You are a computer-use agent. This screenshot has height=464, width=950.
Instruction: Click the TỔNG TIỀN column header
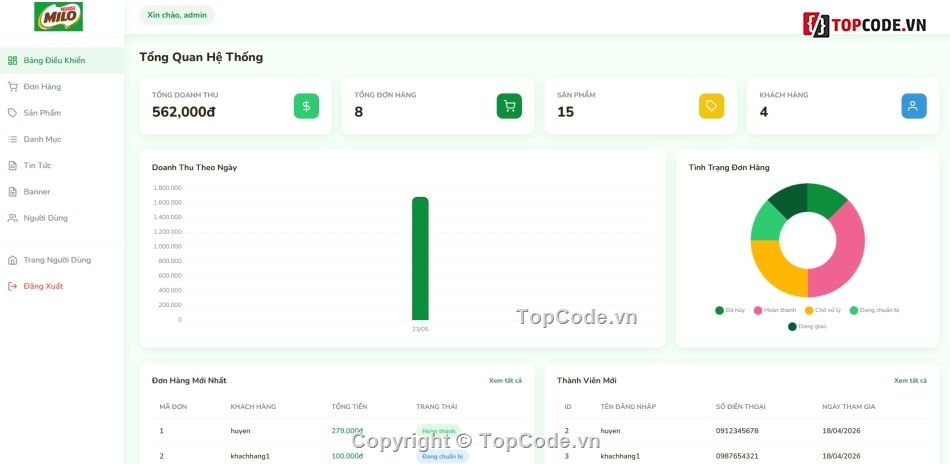[349, 406]
